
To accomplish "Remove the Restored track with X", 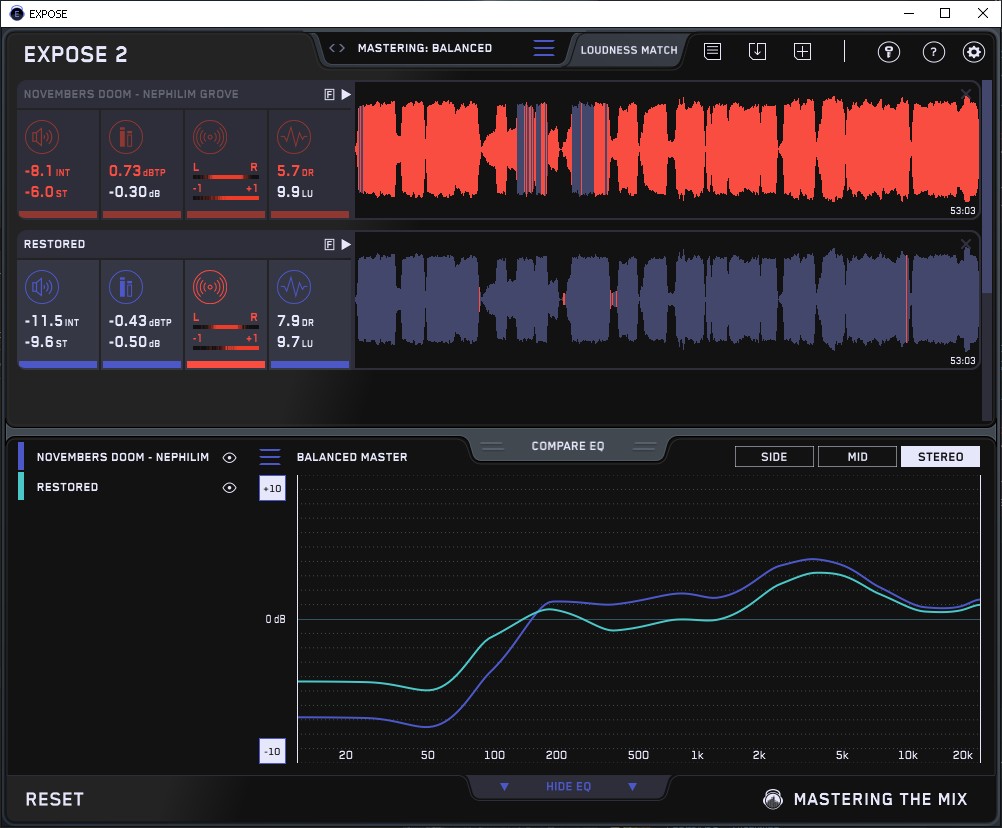I will coord(966,244).
